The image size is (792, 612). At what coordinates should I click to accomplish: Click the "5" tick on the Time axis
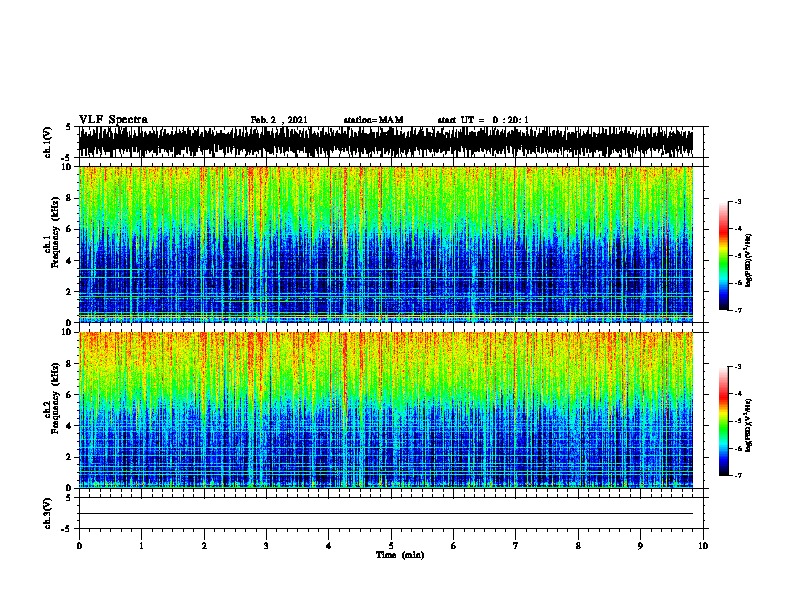391,546
